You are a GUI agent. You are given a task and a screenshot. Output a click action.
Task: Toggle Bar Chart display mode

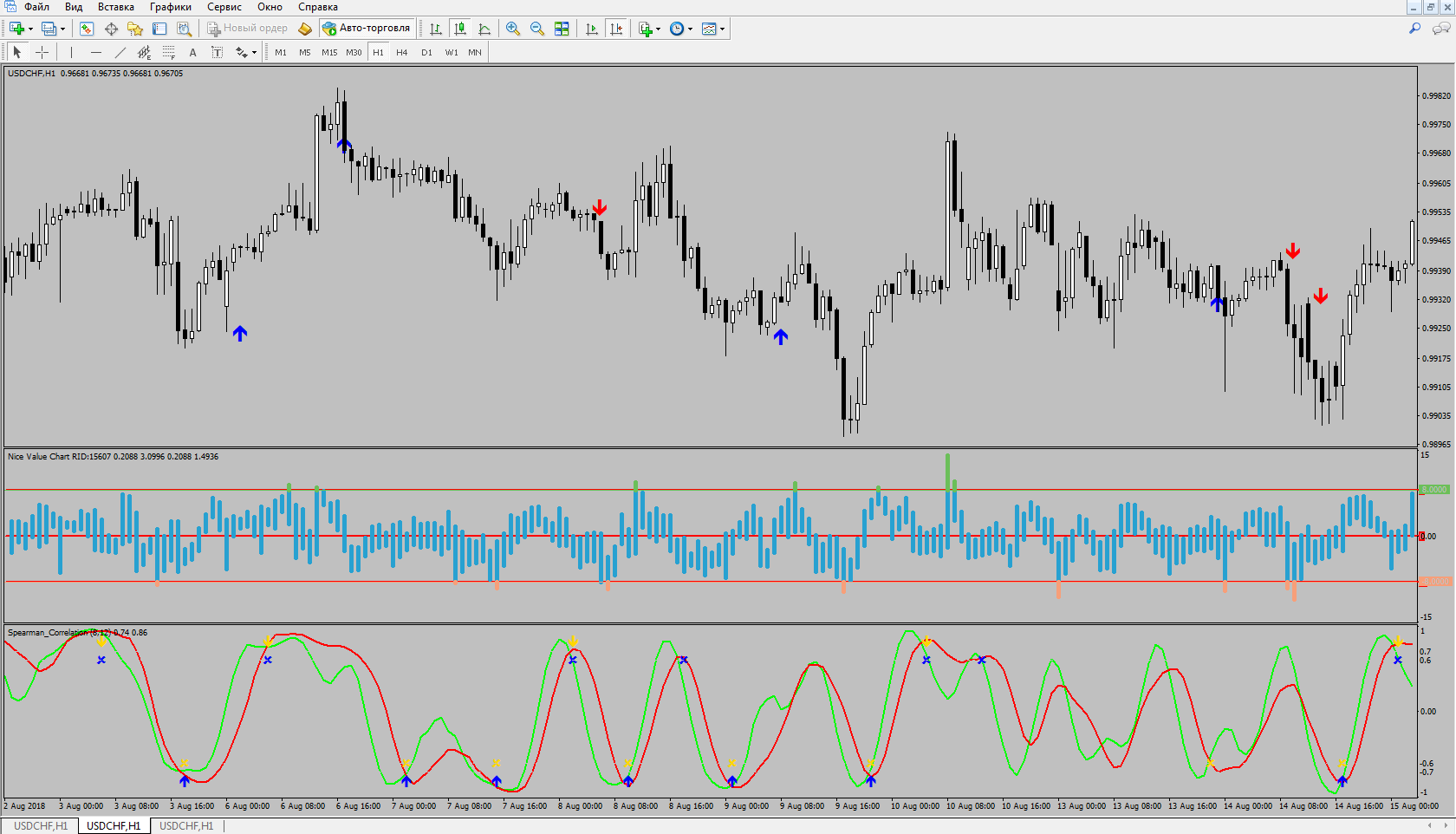click(436, 29)
